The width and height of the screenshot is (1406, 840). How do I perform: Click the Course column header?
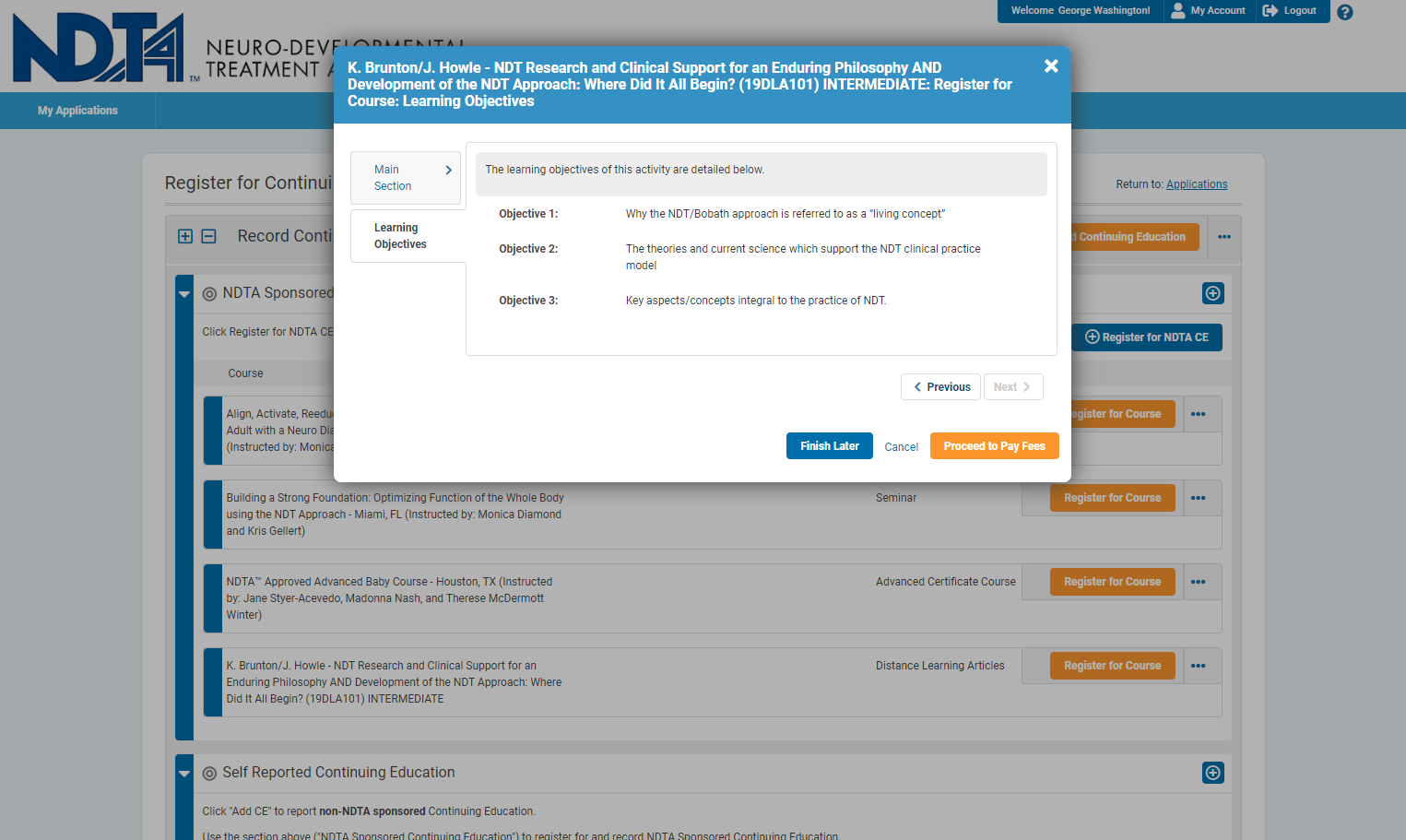point(245,373)
